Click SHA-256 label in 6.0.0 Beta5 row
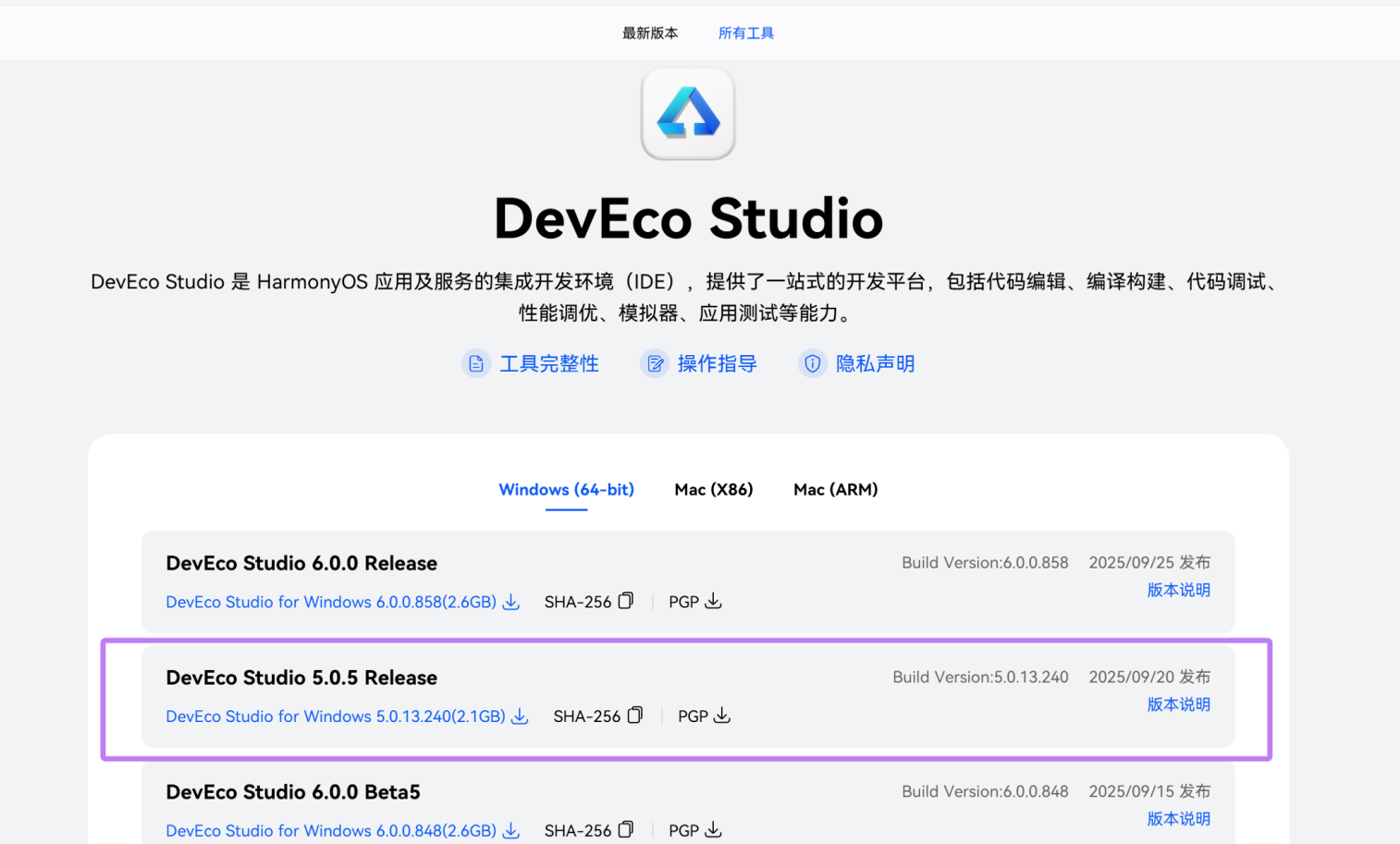This screenshot has width=1400, height=844. (x=578, y=830)
